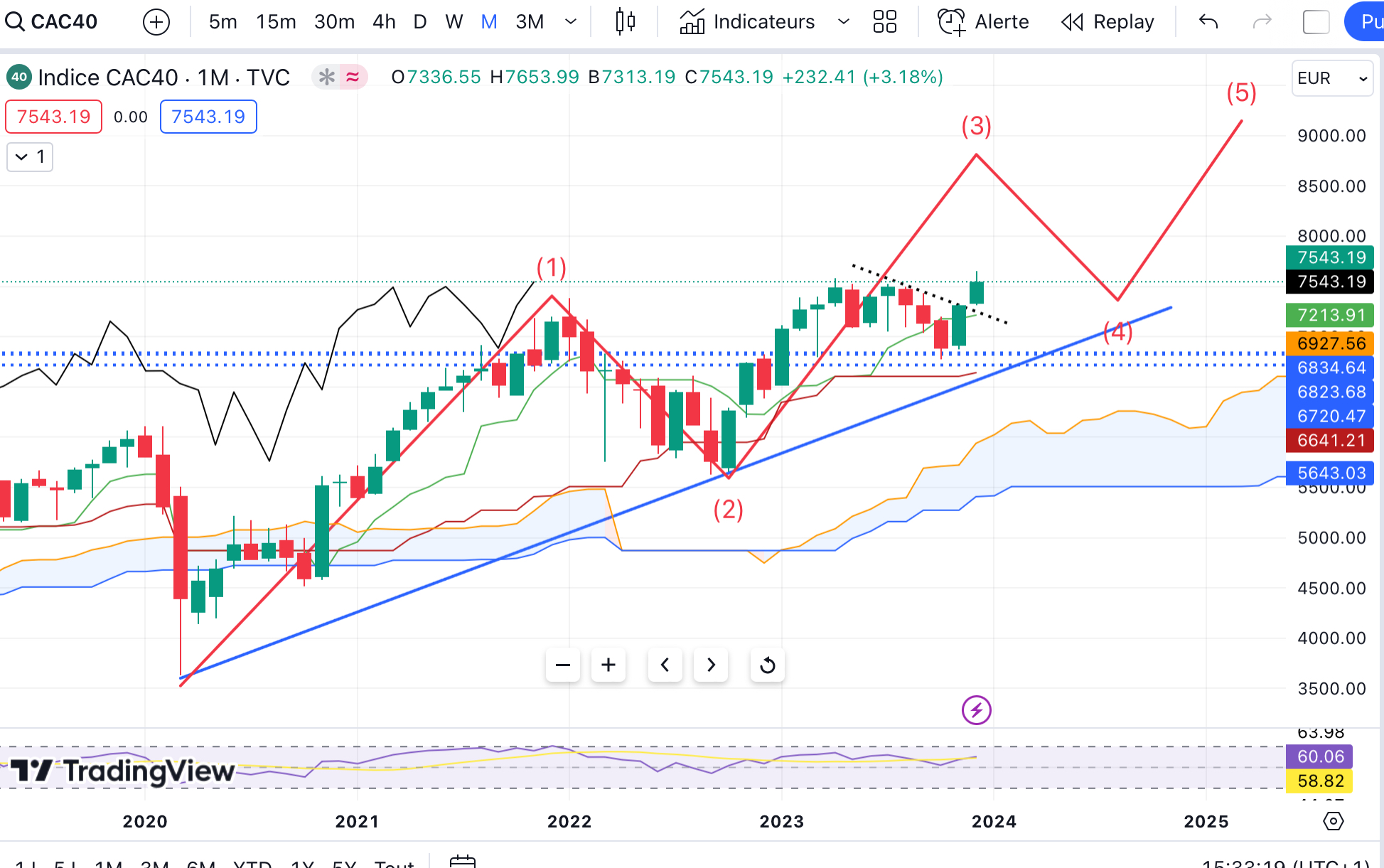Toggle the pink approx-equal status icon

[x=353, y=77]
